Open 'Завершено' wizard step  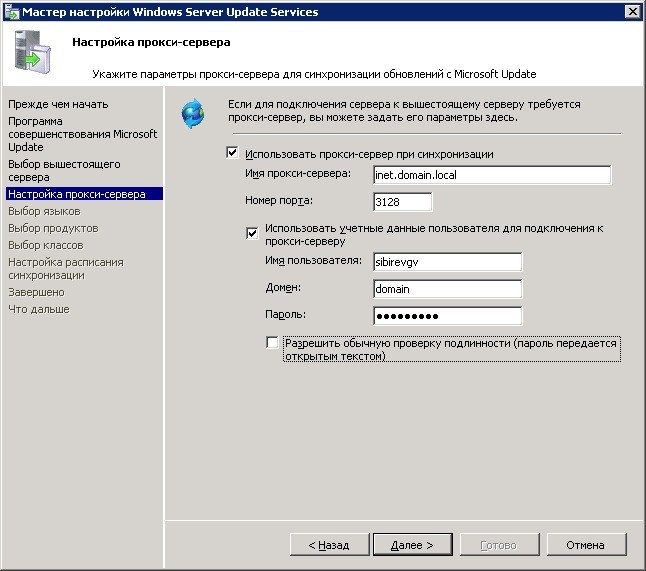pyautogui.click(x=36, y=292)
